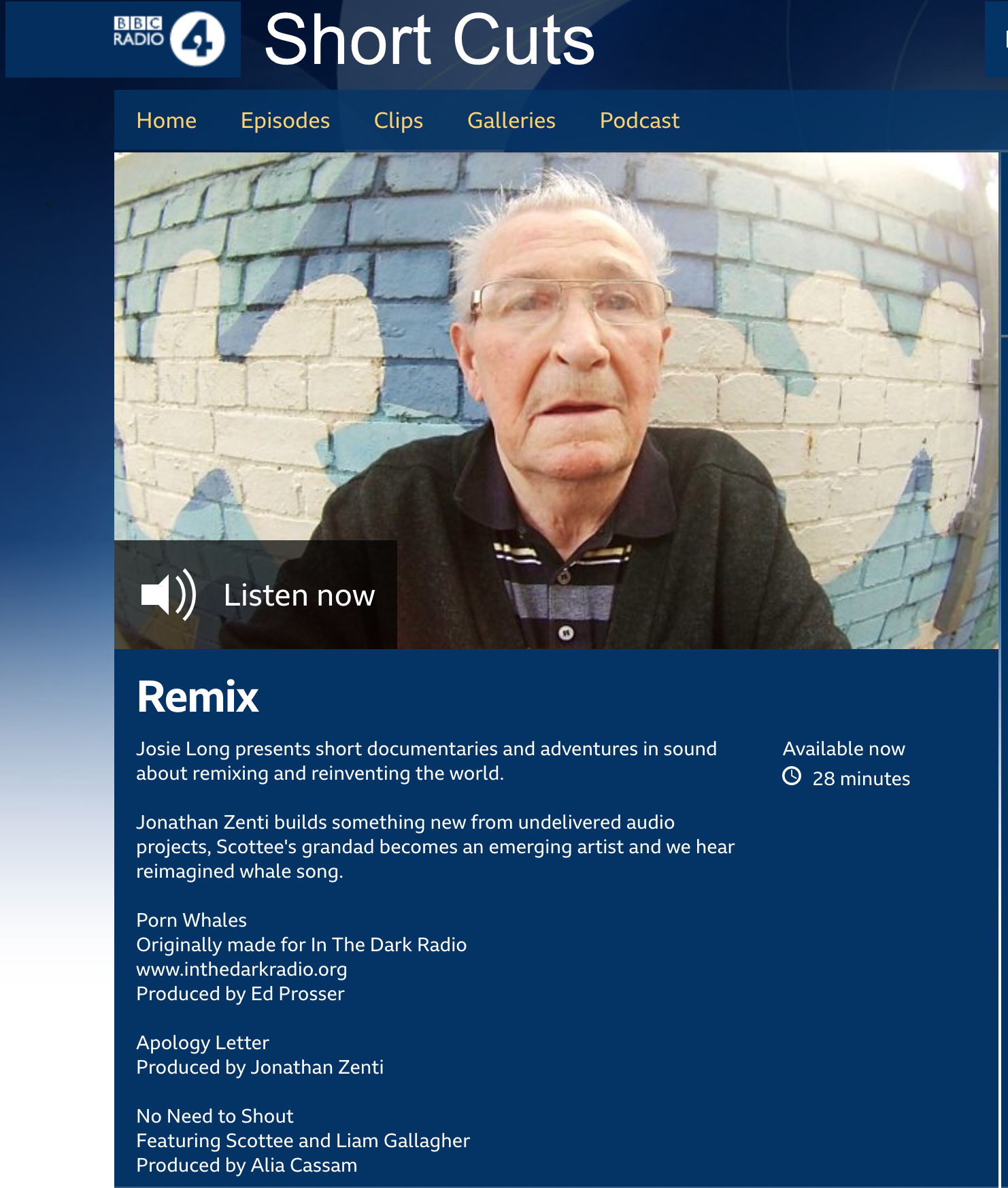Click the Josie Long presents description paragraph
The image size is (1008, 1188).
[426, 761]
